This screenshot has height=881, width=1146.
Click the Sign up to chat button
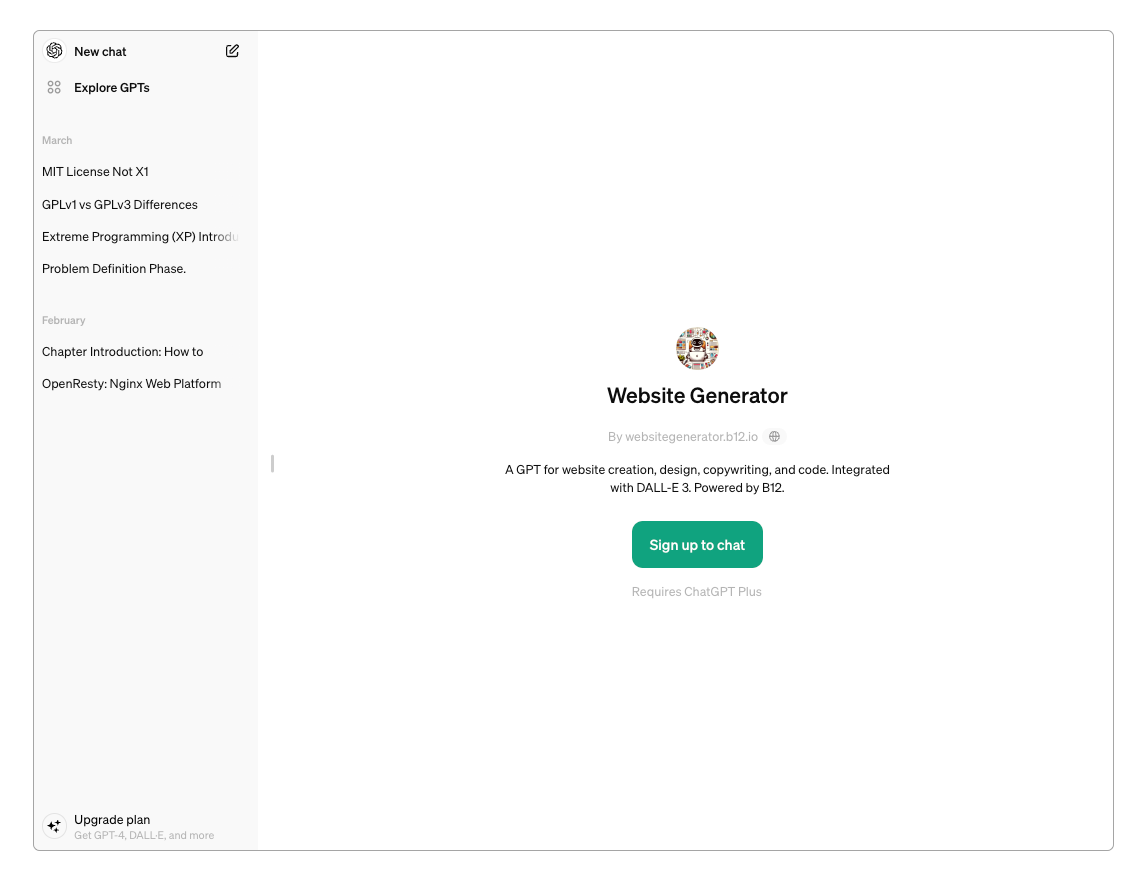[697, 545]
